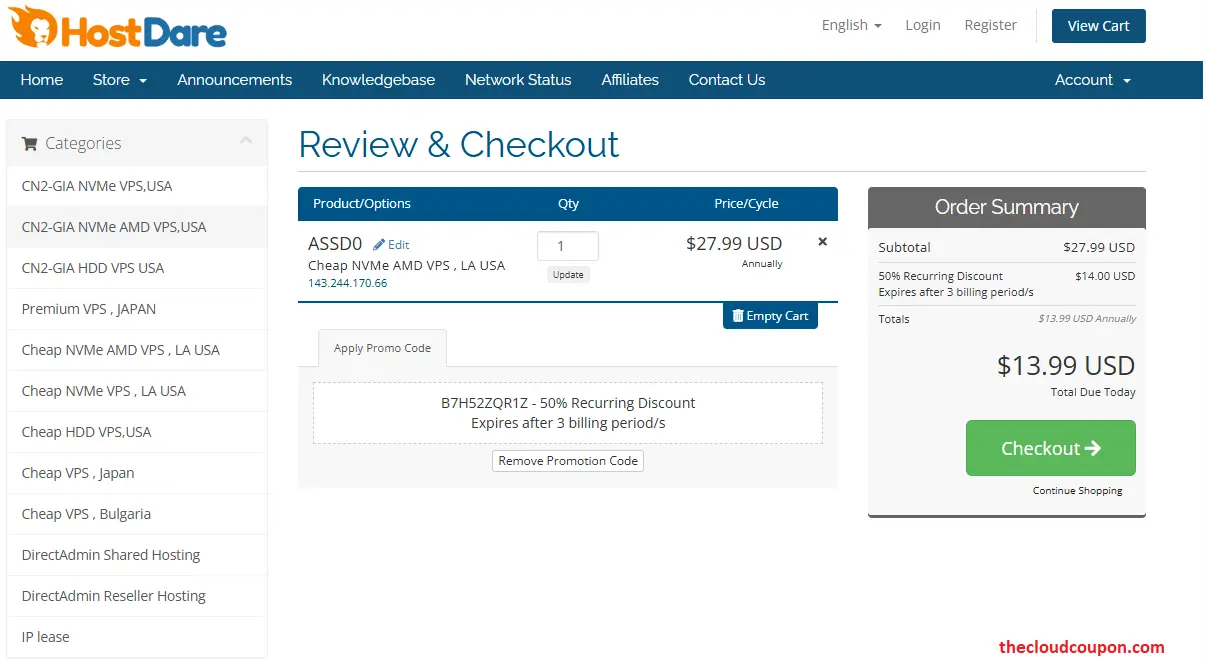Click inside the Qty input field
This screenshot has height=662, width=1206.
[568, 245]
